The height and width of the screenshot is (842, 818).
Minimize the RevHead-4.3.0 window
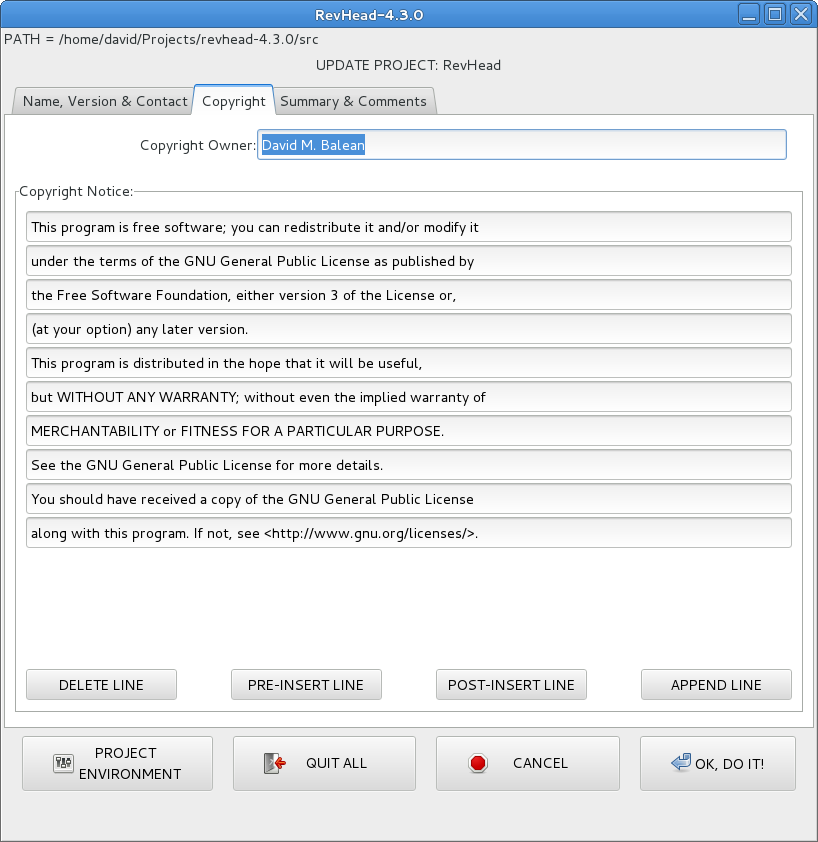tap(749, 14)
